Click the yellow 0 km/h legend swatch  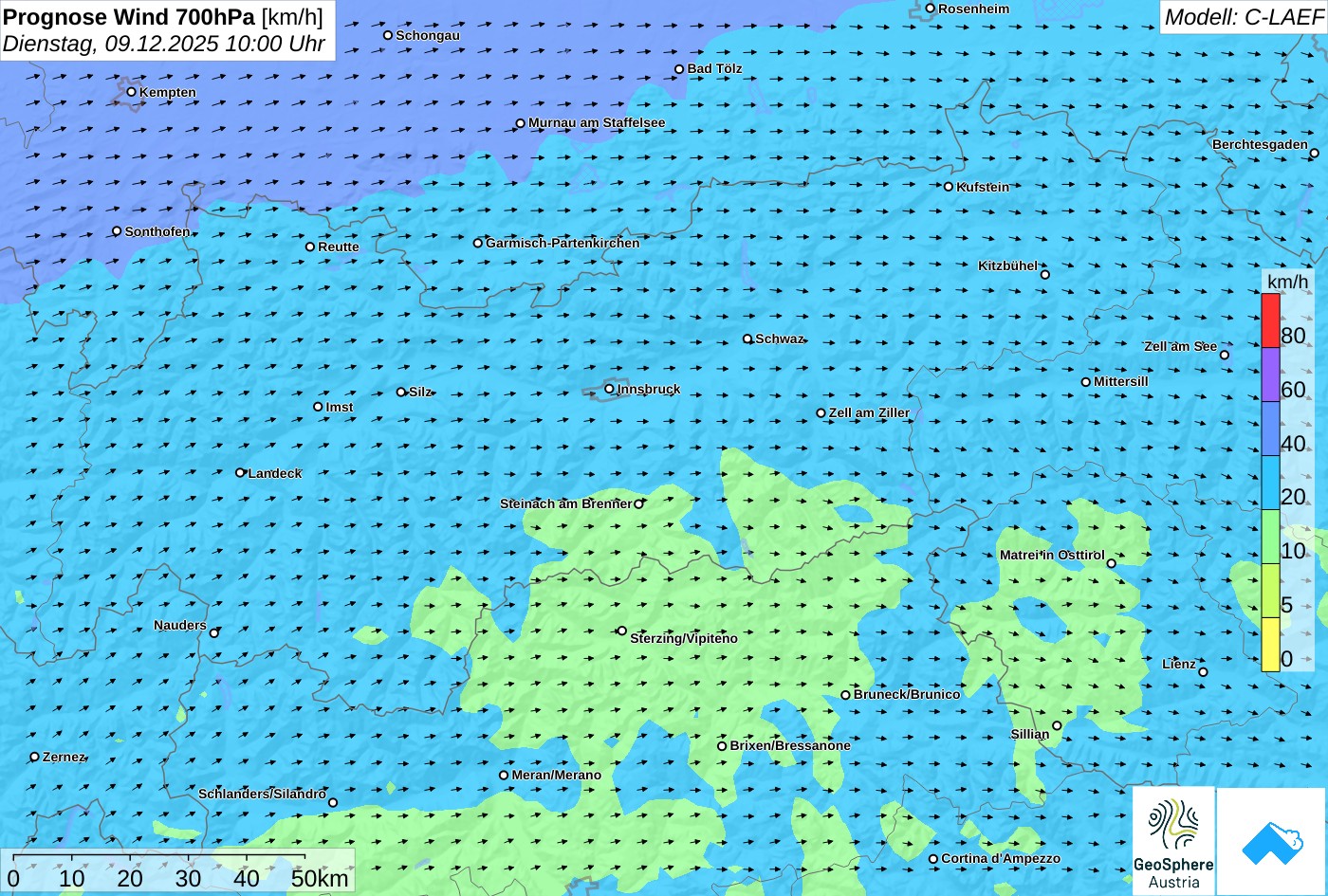click(x=1270, y=645)
